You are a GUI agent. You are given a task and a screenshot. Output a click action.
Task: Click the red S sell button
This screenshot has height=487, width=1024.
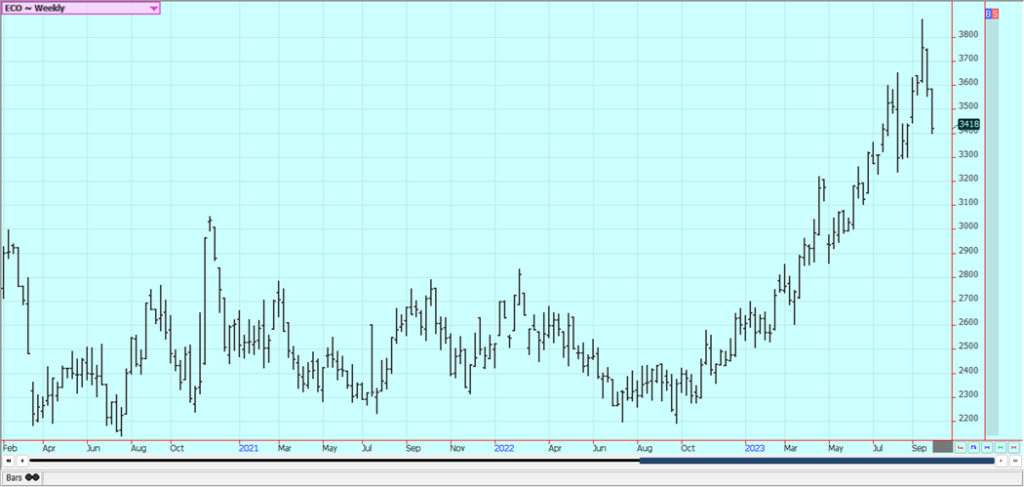pyautogui.click(x=995, y=13)
